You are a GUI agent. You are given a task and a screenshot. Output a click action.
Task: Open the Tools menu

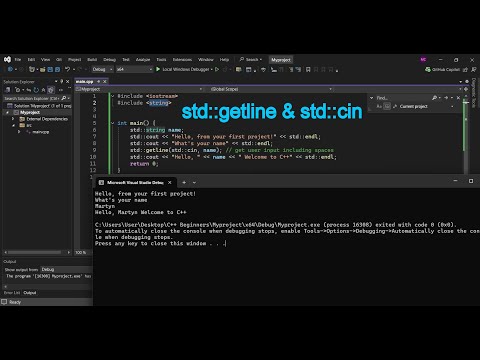click(161, 60)
